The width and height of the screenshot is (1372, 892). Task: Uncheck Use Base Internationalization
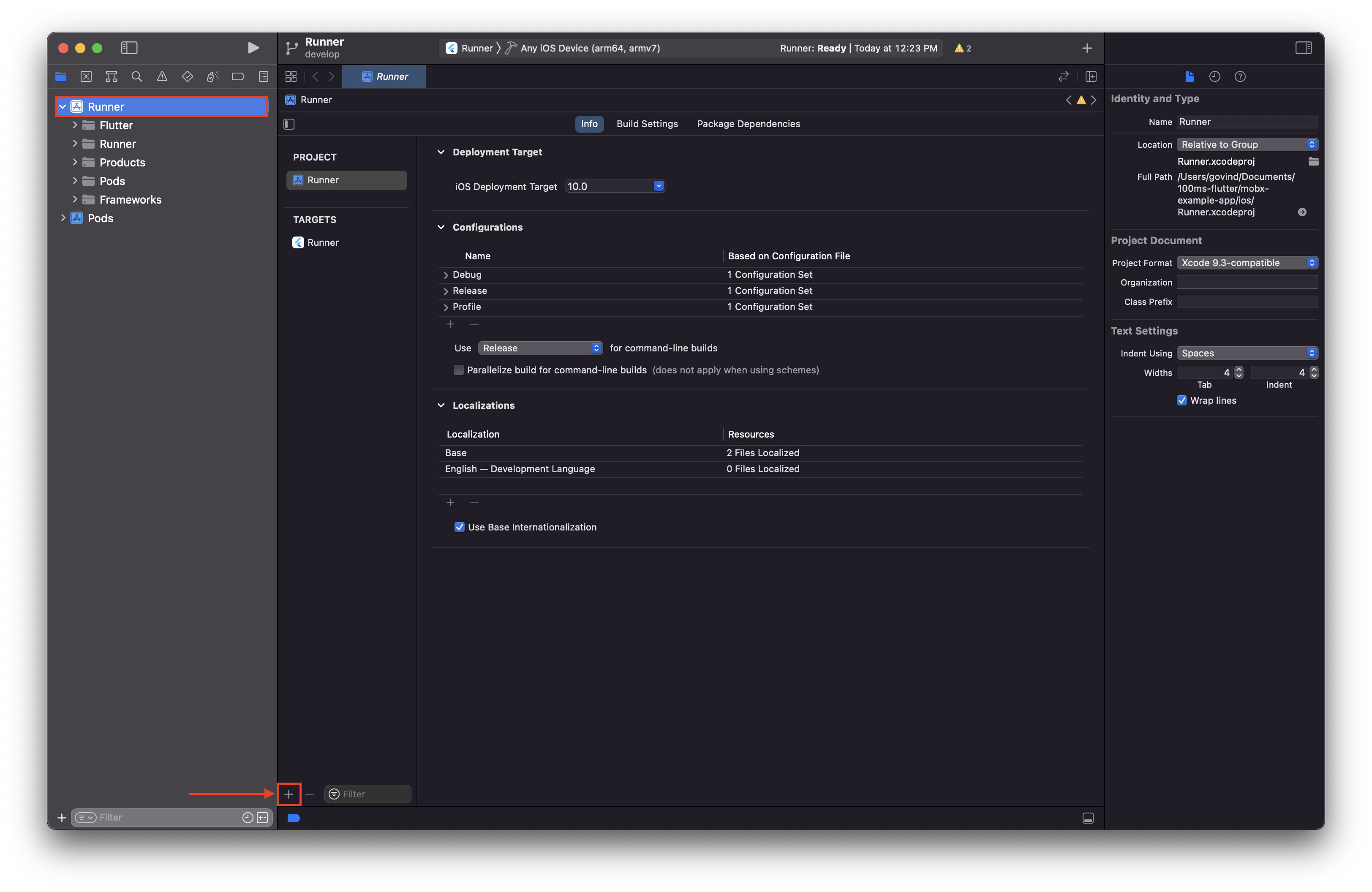pos(460,527)
